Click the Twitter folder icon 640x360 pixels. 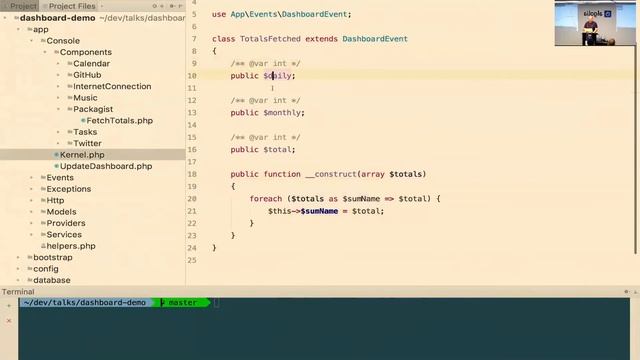tap(70, 144)
